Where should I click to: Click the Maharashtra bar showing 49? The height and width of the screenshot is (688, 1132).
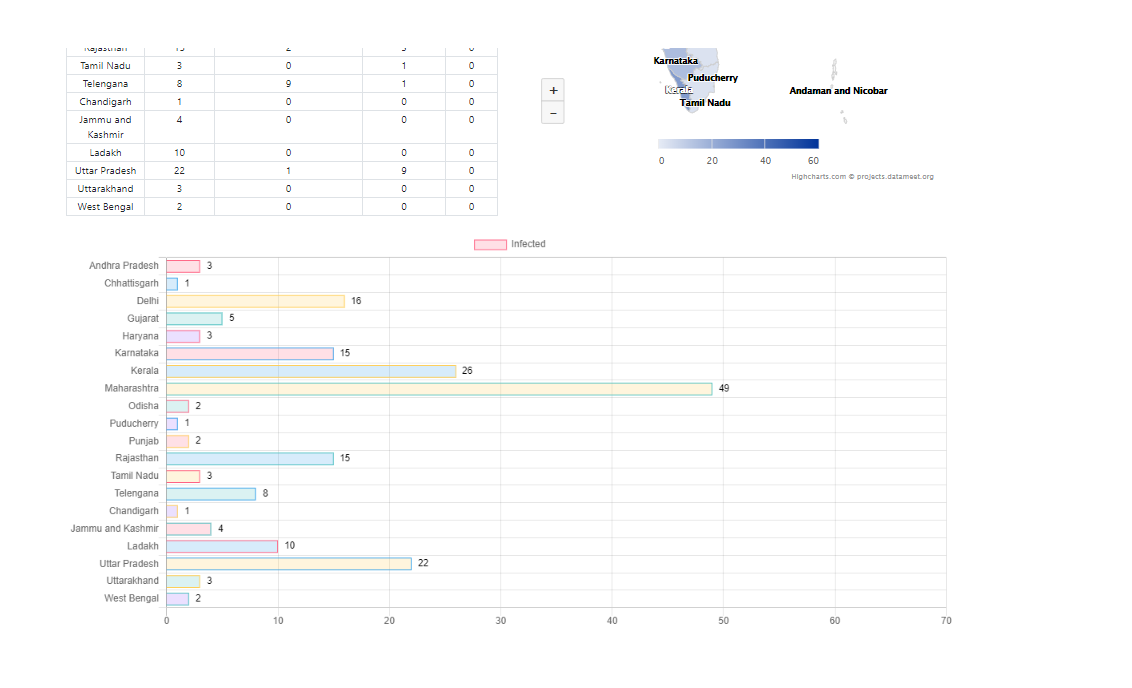pos(440,389)
